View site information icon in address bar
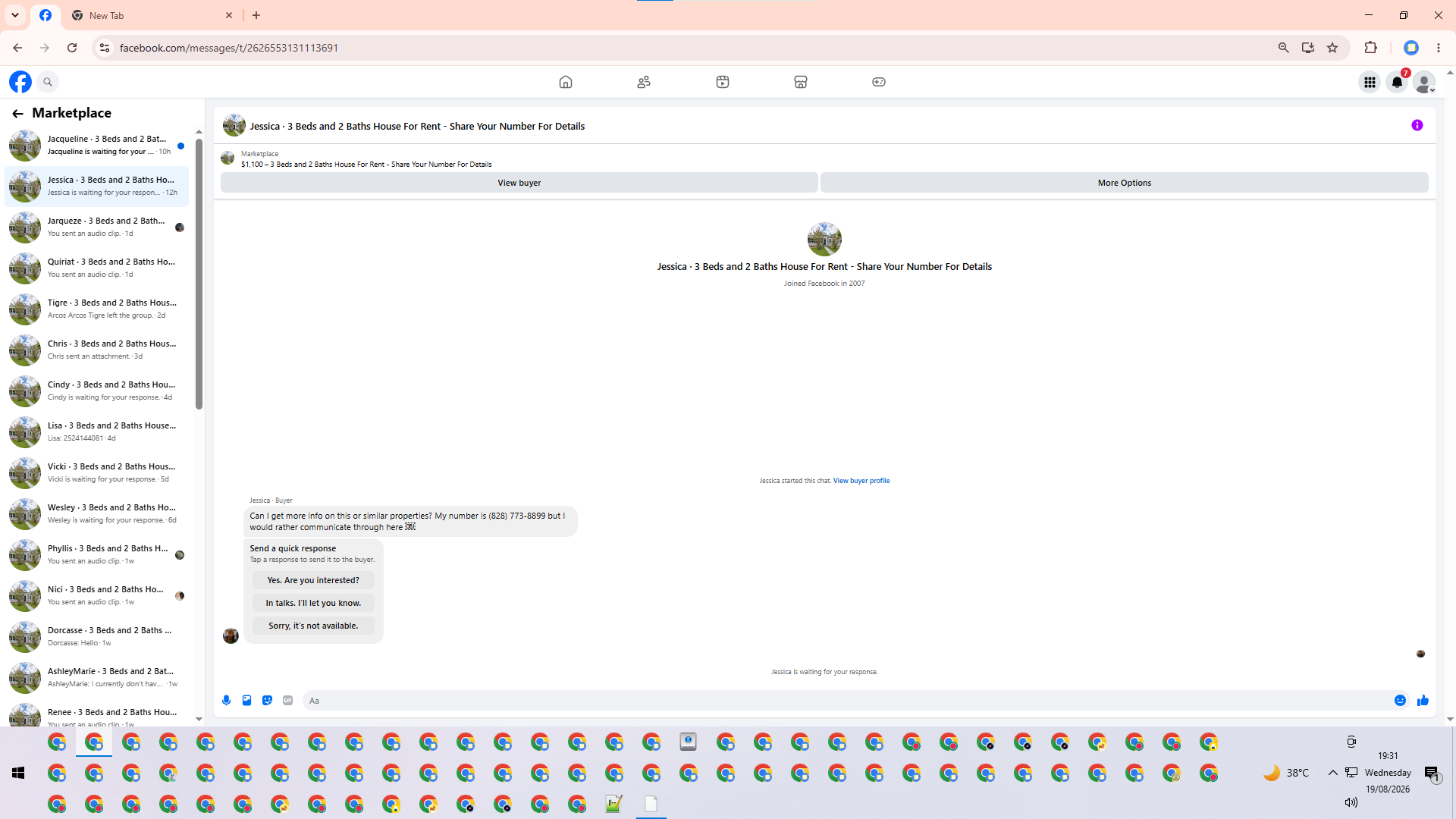1456x819 pixels. coord(105,48)
